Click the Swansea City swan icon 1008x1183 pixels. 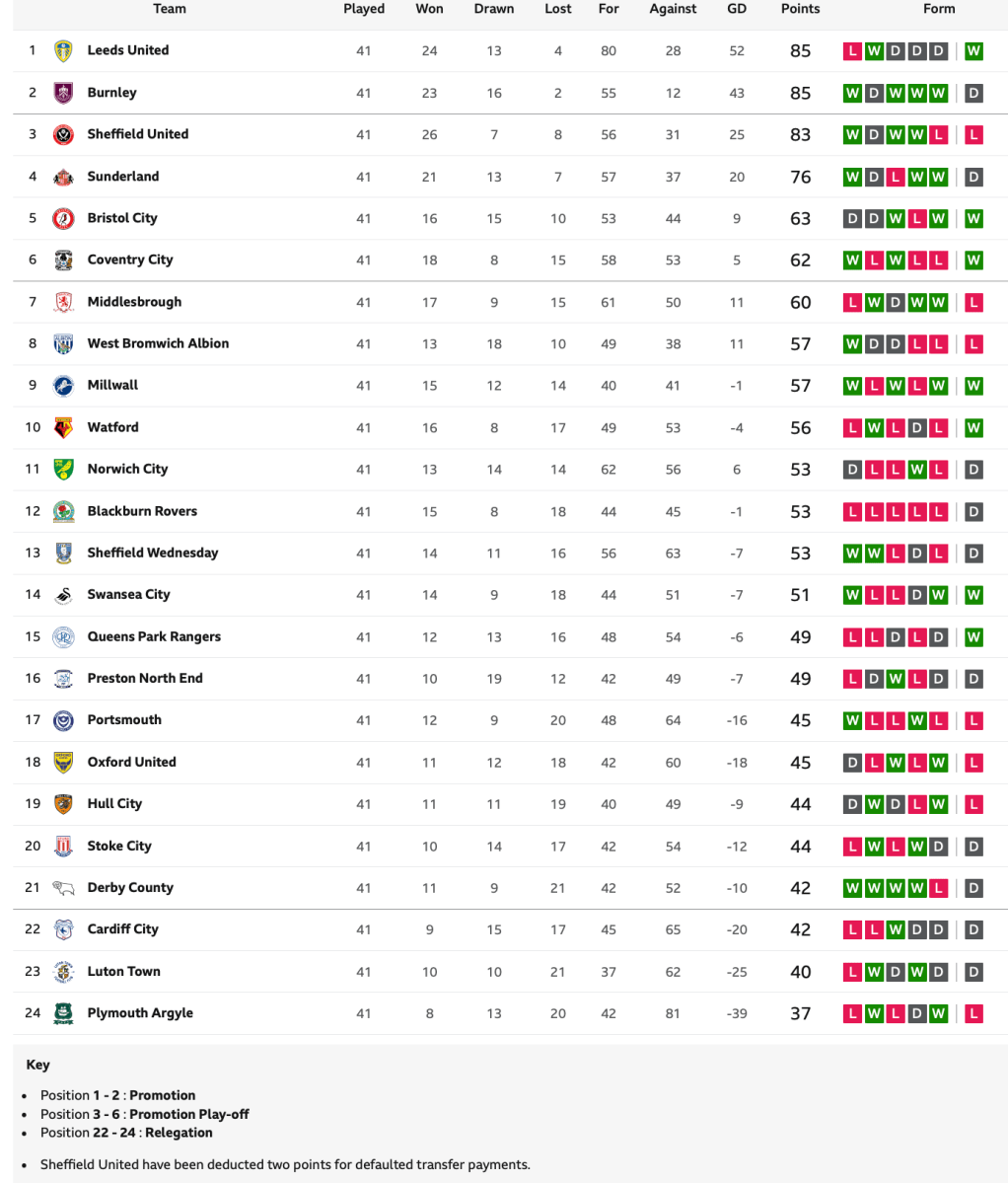[x=63, y=595]
